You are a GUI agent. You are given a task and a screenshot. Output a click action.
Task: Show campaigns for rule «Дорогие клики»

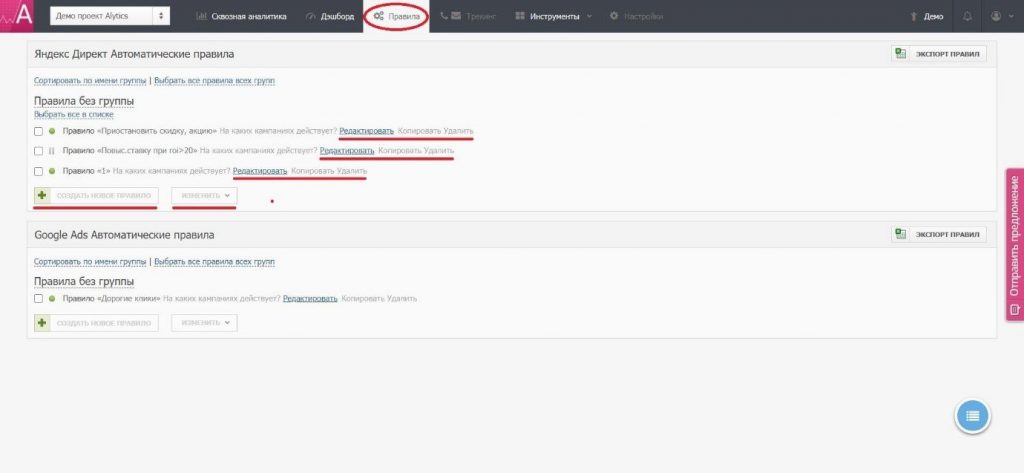pos(222,299)
